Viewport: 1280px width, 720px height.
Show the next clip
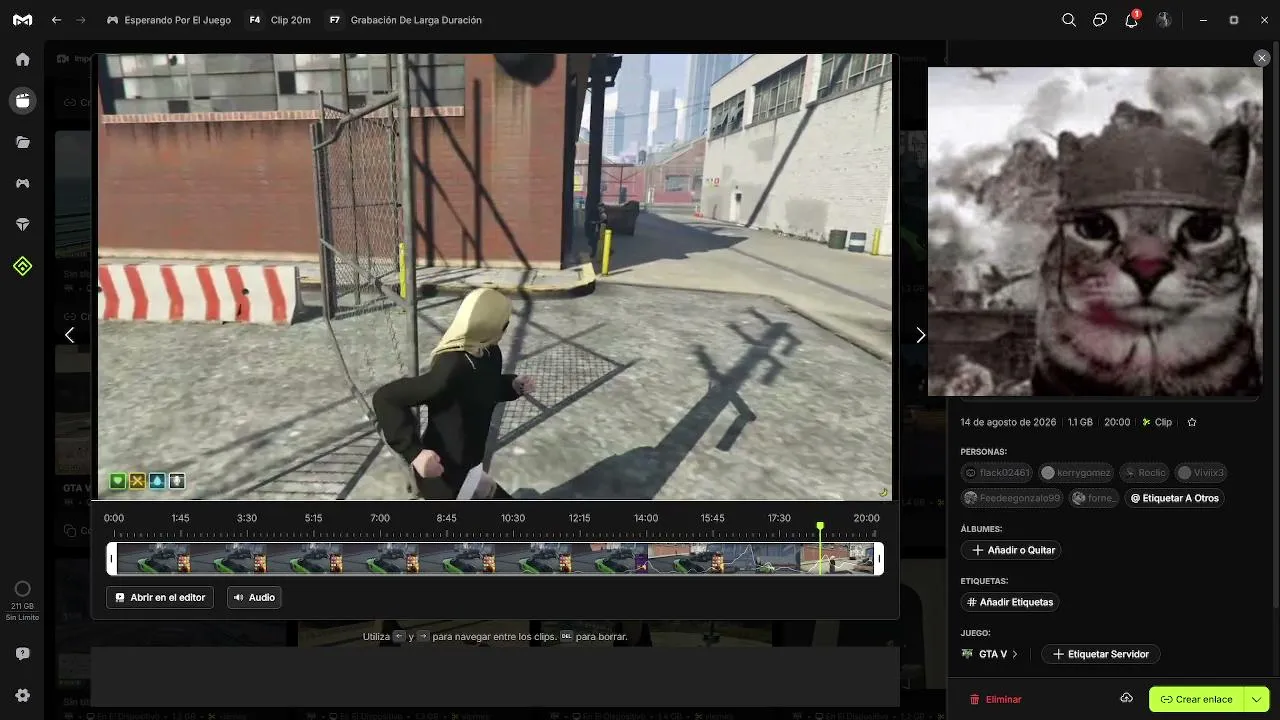(x=921, y=335)
